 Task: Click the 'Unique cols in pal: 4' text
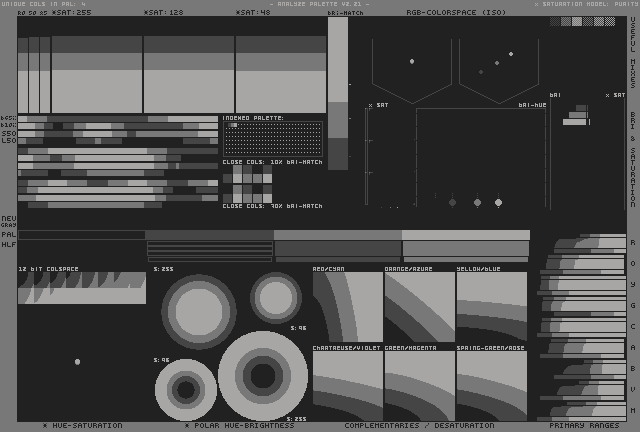pos(44,4)
